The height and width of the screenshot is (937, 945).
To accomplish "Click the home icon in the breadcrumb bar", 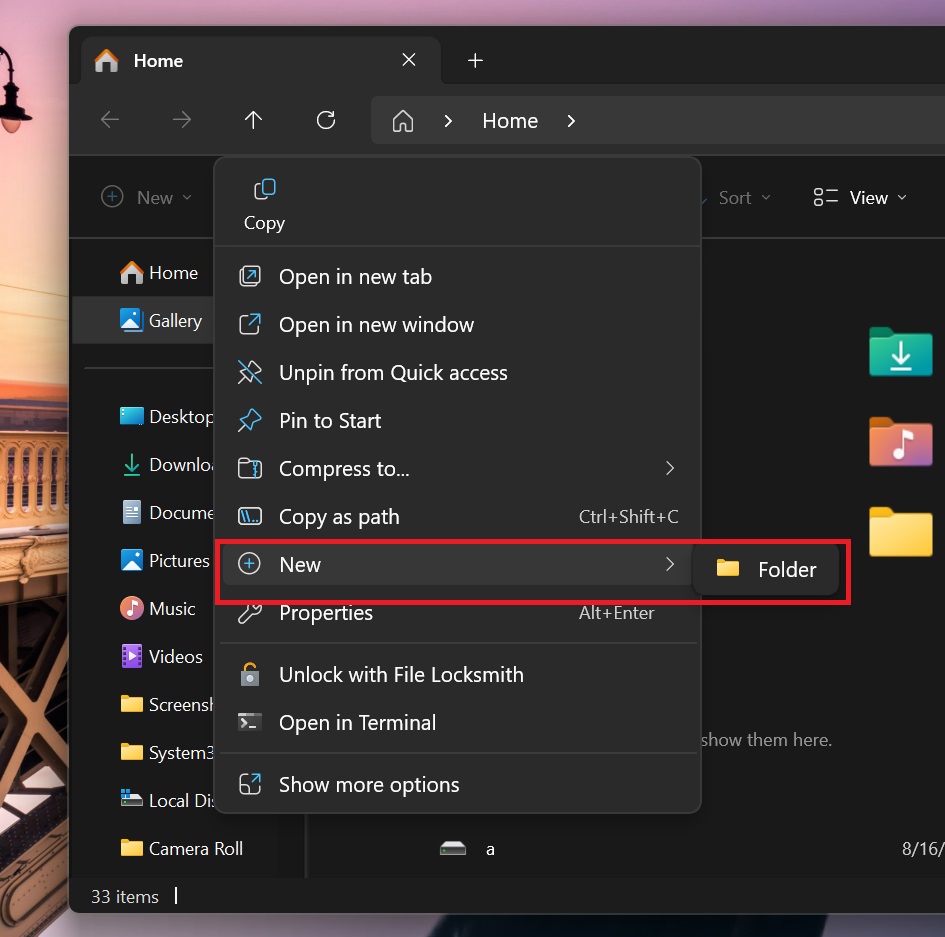I will point(402,120).
